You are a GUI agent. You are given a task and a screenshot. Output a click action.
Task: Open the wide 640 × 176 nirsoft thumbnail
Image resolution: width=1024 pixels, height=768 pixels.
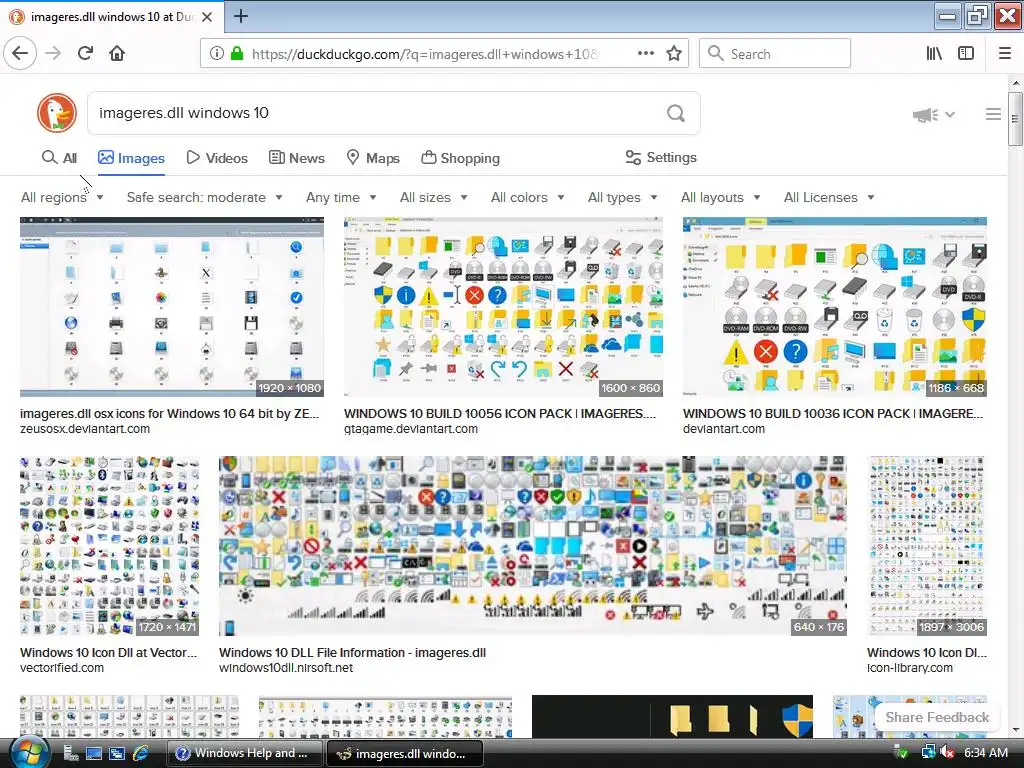click(533, 546)
